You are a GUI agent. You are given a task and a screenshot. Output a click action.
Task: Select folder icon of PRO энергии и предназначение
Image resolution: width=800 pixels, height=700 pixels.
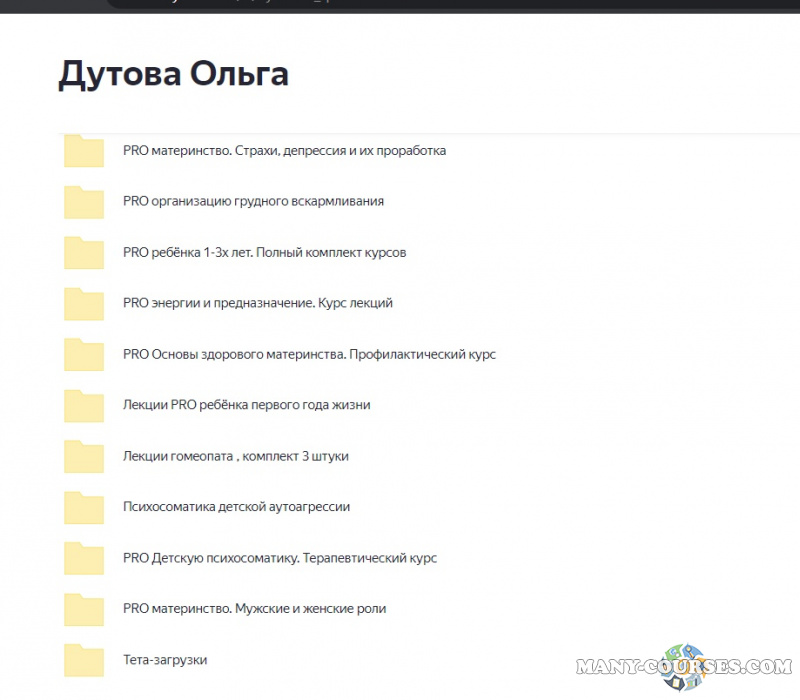coord(84,303)
